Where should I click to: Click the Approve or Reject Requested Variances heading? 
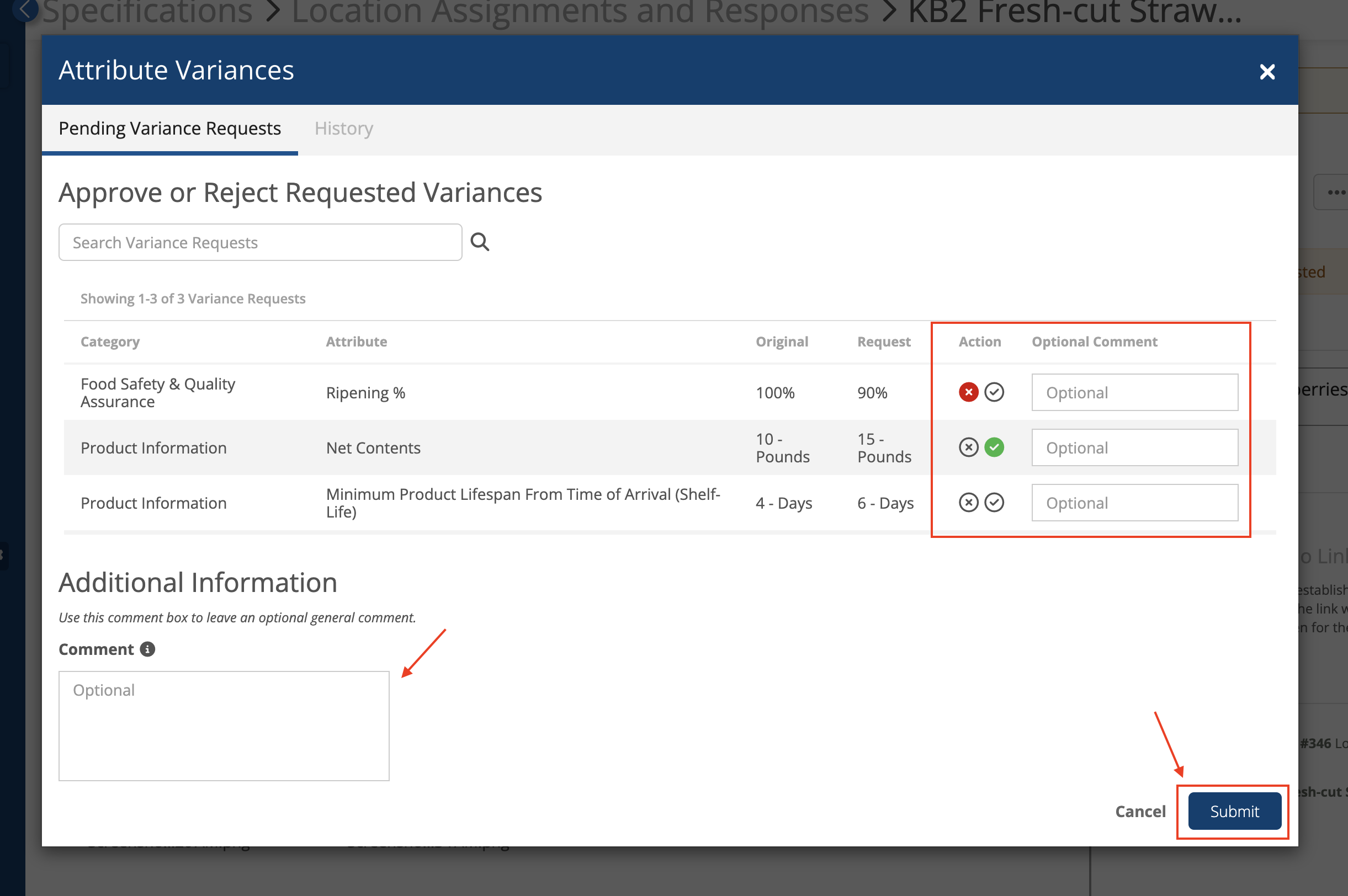coord(300,193)
